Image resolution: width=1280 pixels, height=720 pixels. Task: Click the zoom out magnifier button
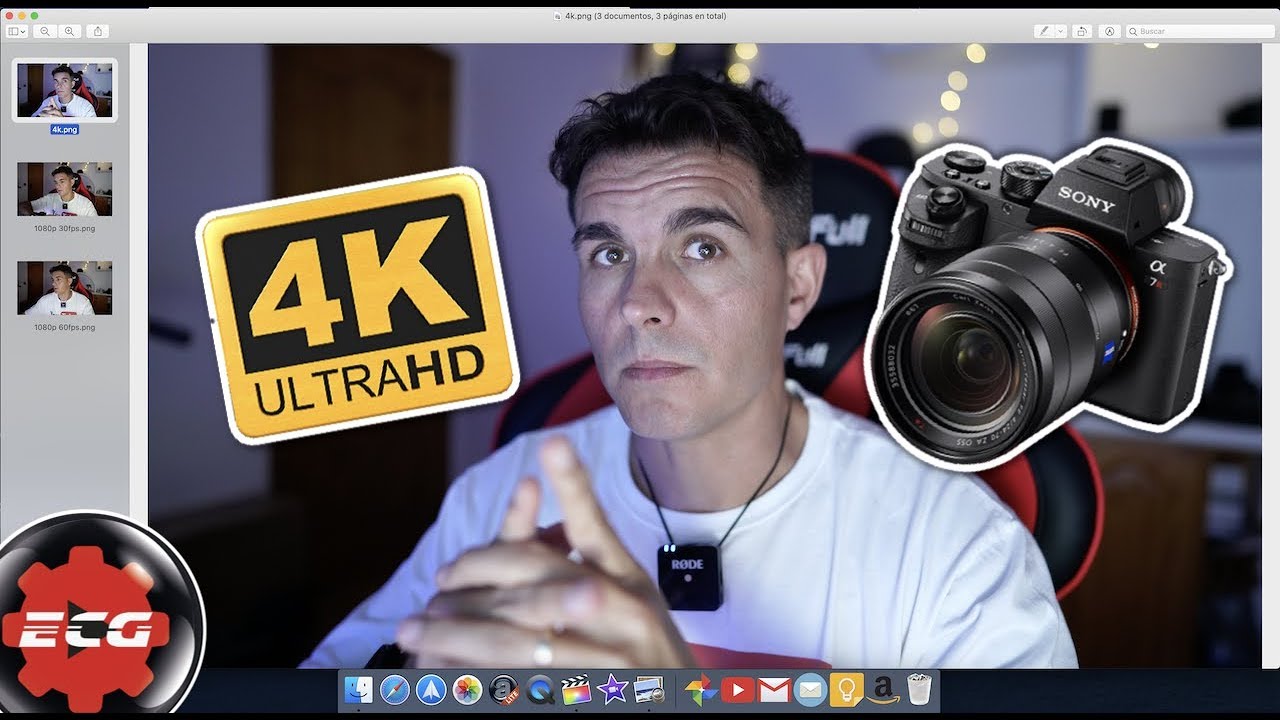(45, 32)
